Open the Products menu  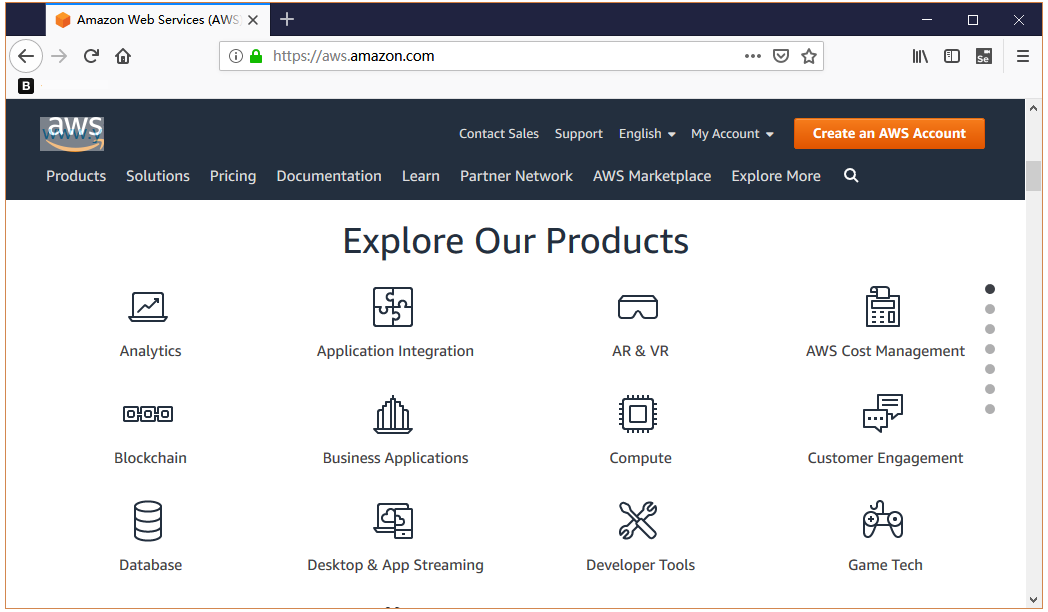pos(76,176)
